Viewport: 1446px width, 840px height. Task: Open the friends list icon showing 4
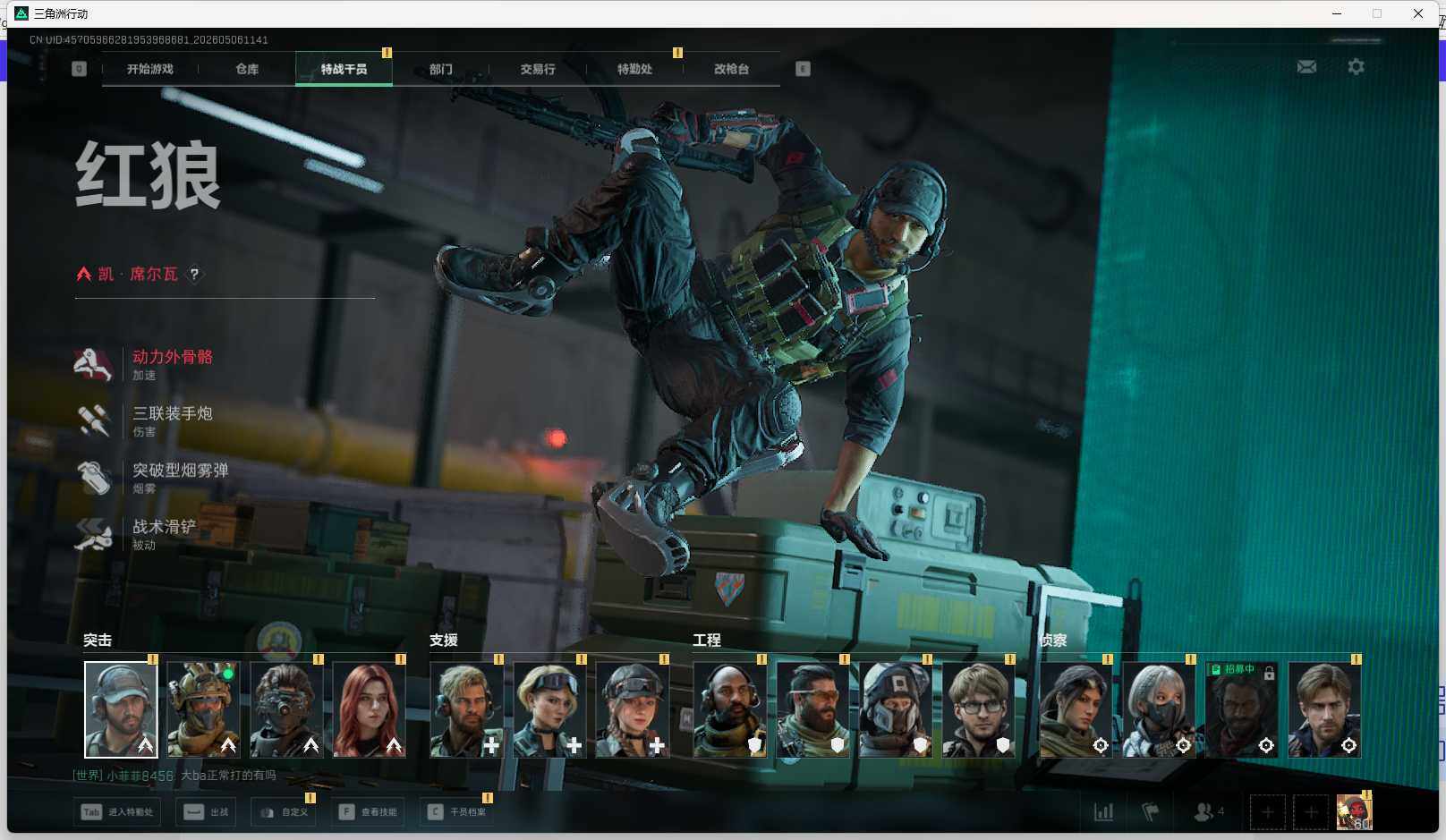(1209, 811)
